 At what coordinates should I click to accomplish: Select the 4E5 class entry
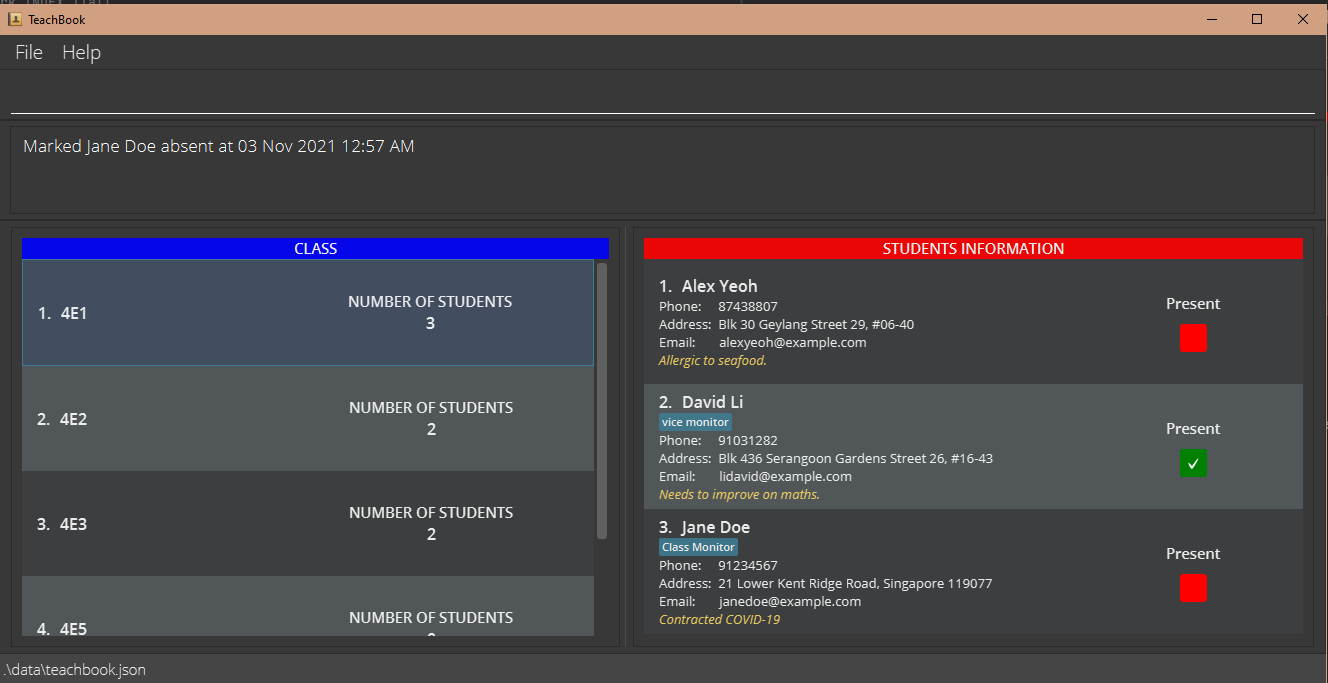pos(307,618)
